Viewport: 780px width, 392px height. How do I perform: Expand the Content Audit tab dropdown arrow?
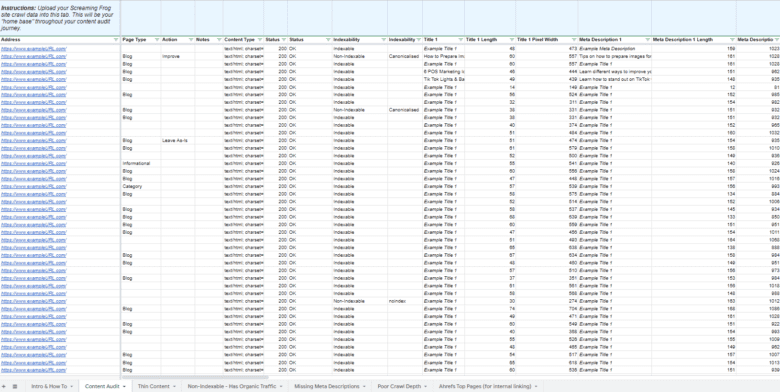tap(124, 387)
